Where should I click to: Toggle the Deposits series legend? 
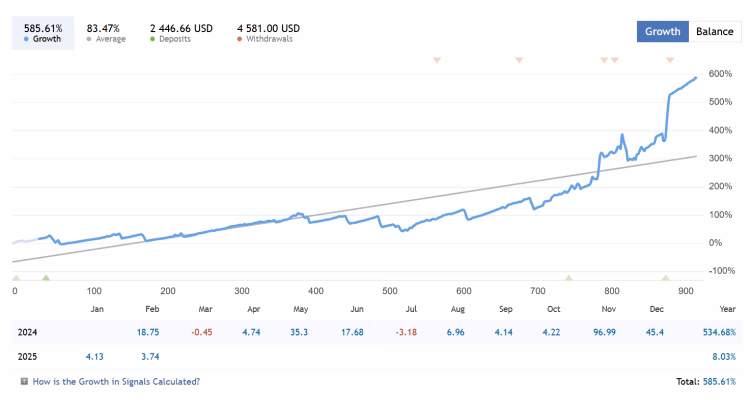(x=181, y=33)
